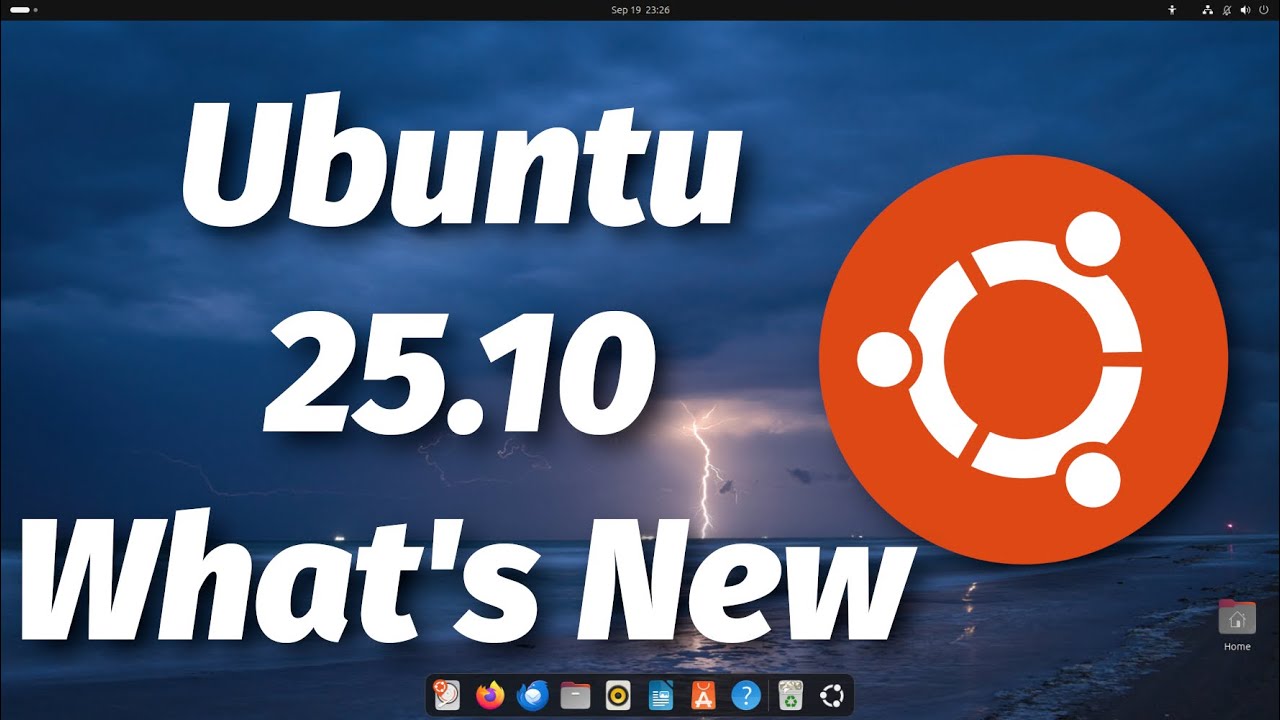Launch Rhythmbox music player from dock

(x=618, y=695)
